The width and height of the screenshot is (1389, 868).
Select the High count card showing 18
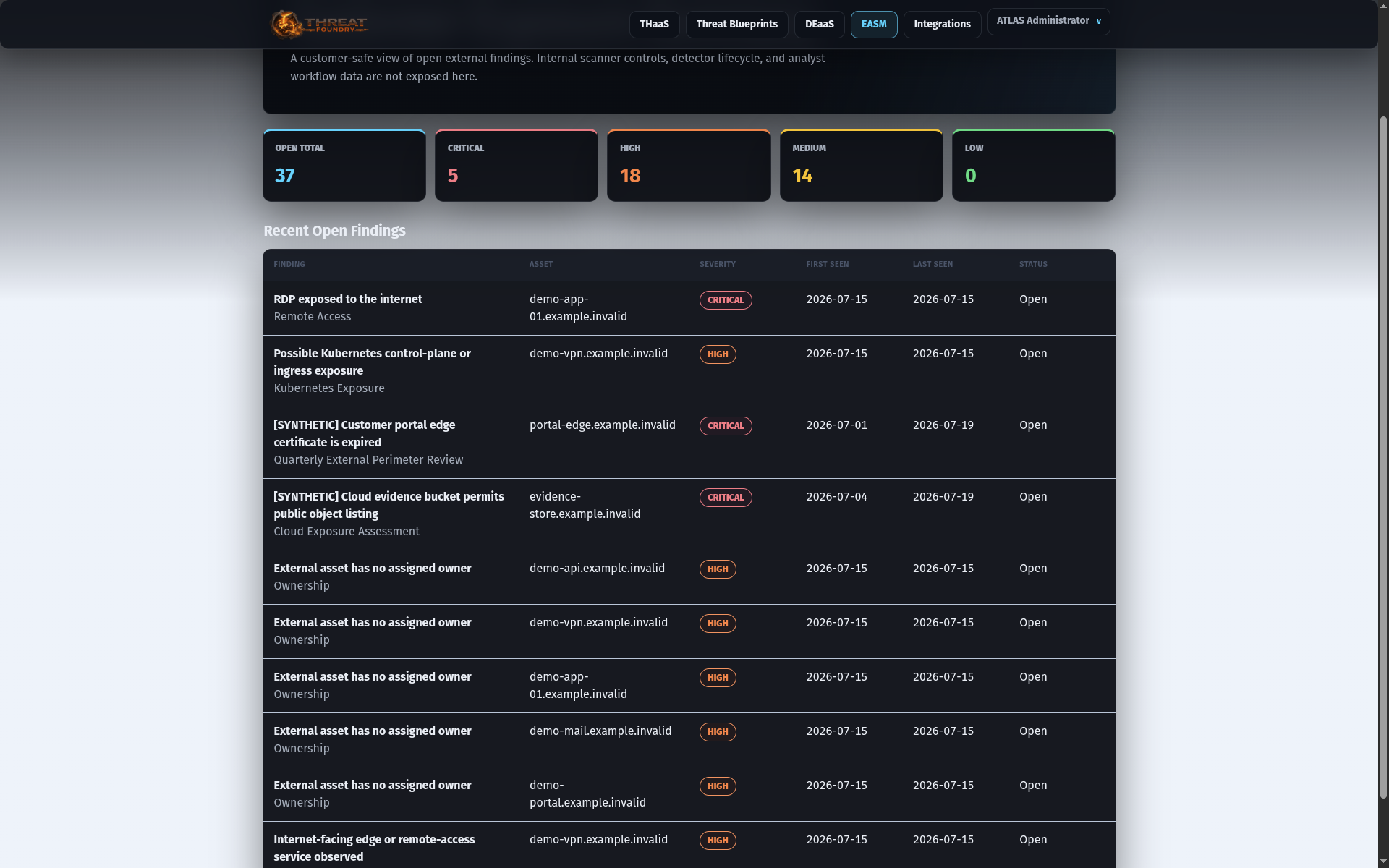(x=689, y=166)
